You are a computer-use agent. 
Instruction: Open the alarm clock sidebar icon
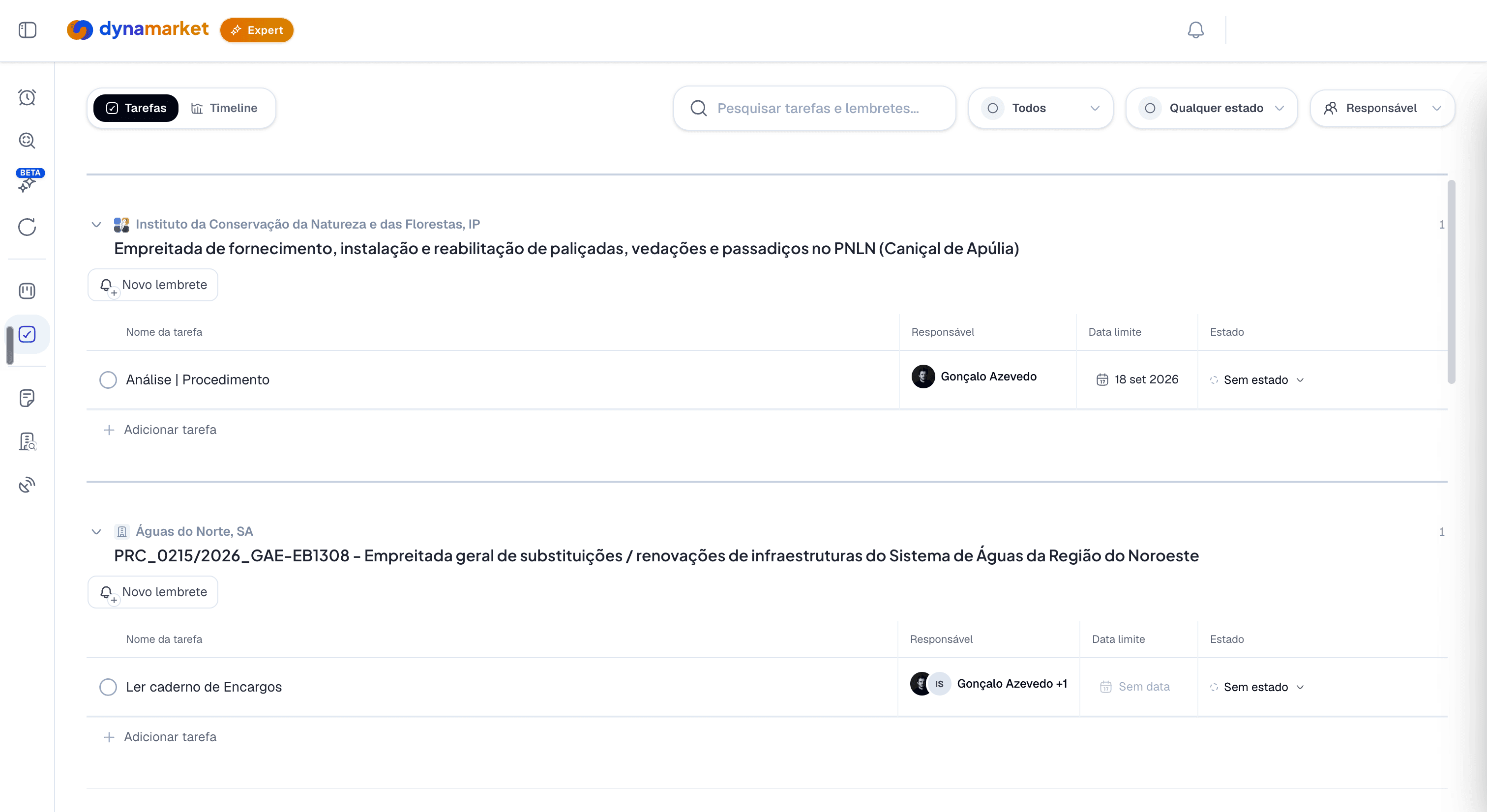tap(27, 97)
